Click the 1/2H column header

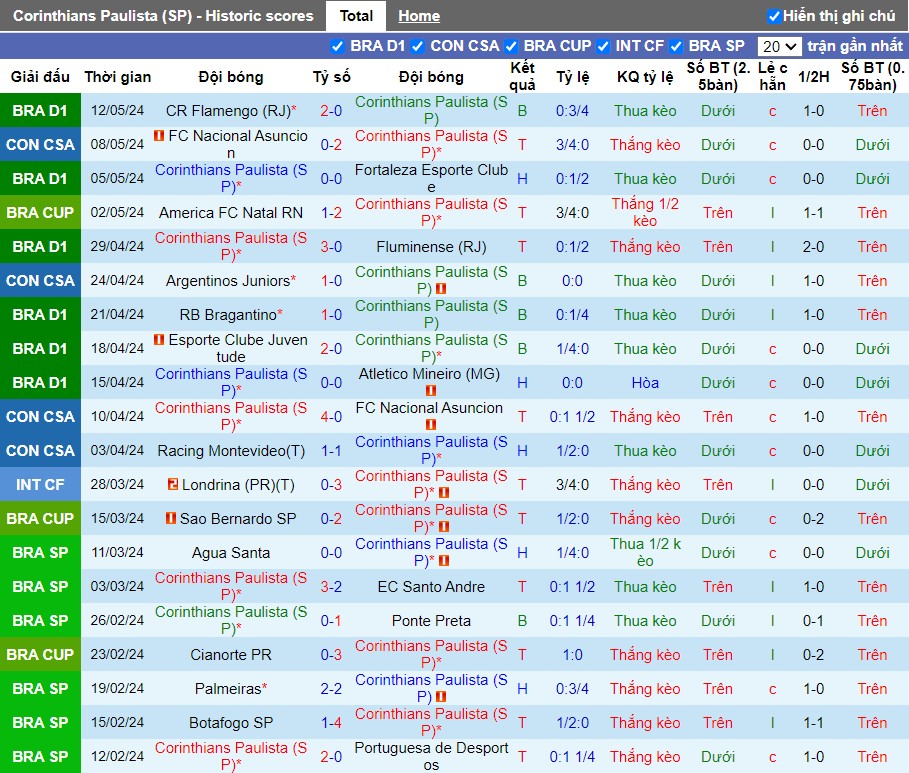pos(813,77)
